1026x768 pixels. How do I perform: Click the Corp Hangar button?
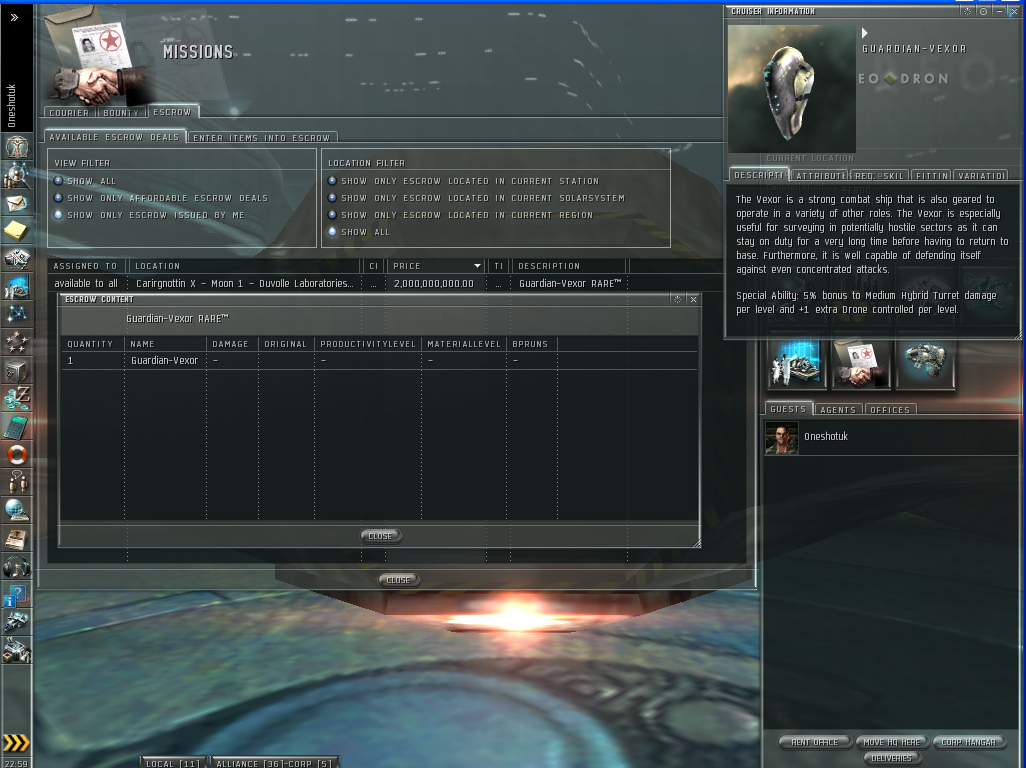point(968,742)
